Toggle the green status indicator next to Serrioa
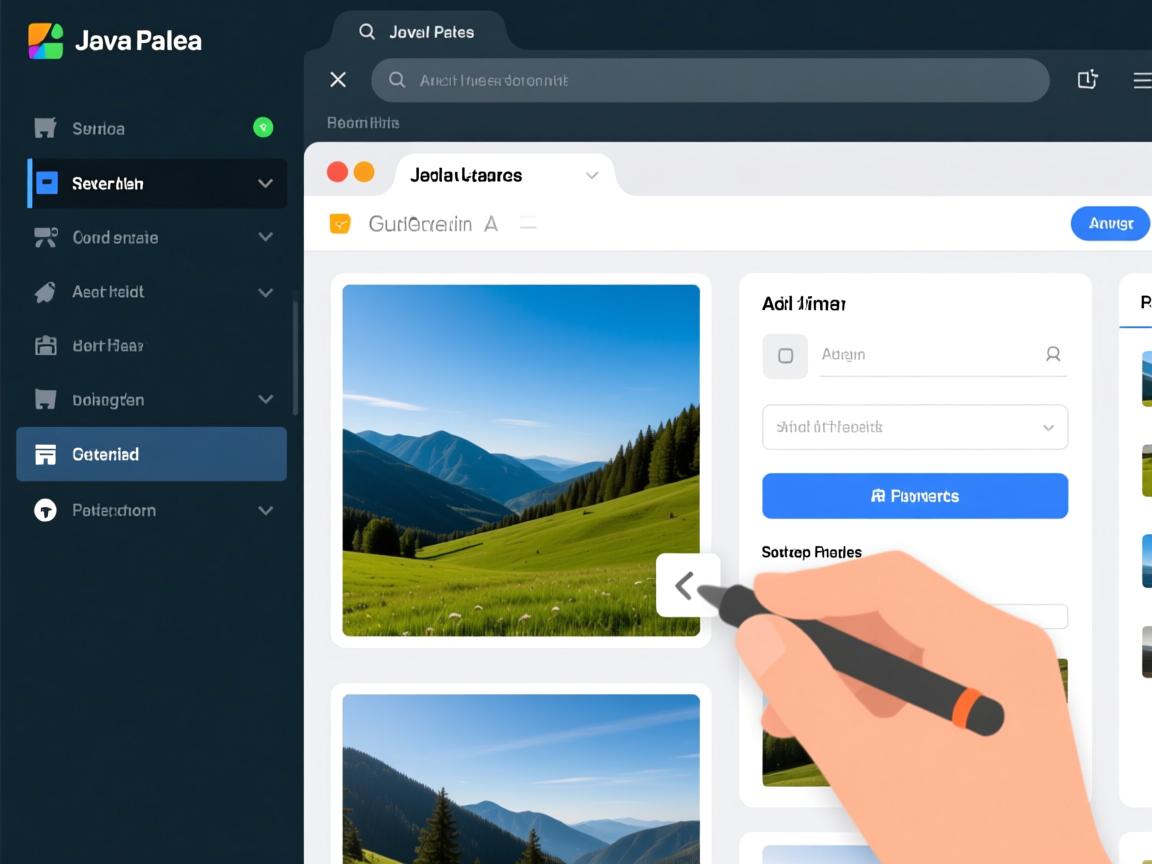Image resolution: width=1152 pixels, height=864 pixels. pyautogui.click(x=263, y=127)
